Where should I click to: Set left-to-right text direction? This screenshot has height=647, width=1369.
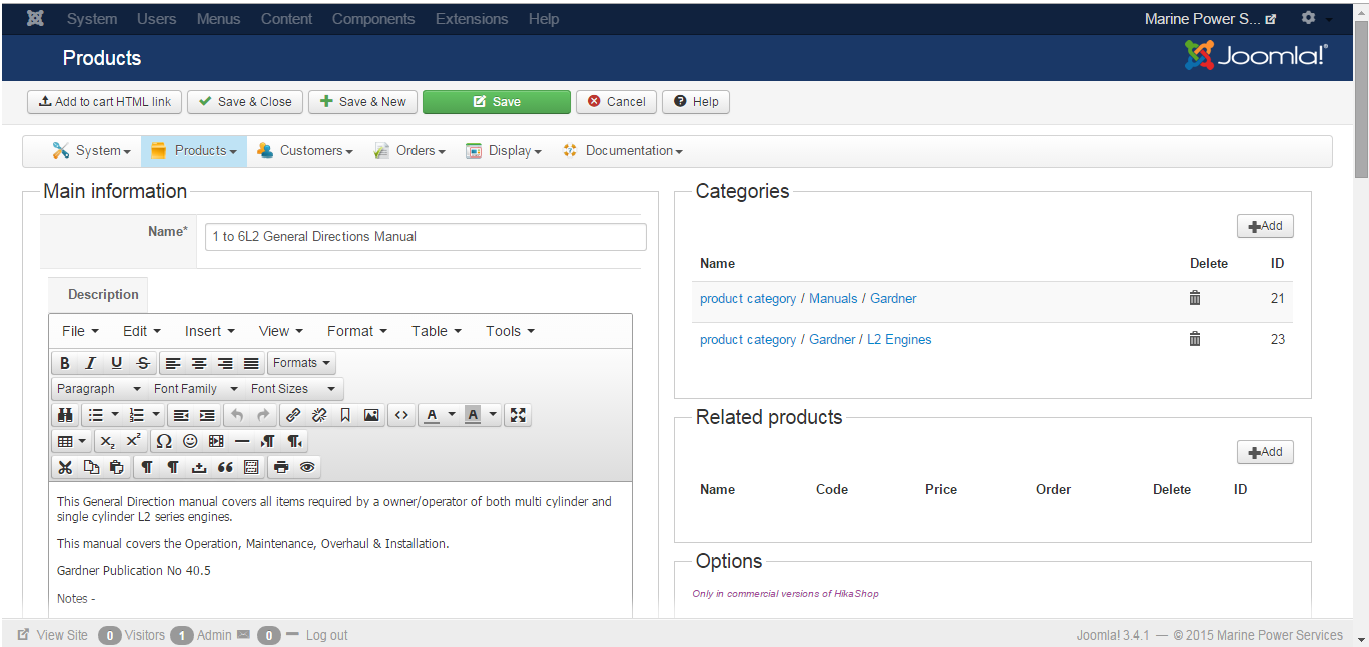(x=268, y=441)
